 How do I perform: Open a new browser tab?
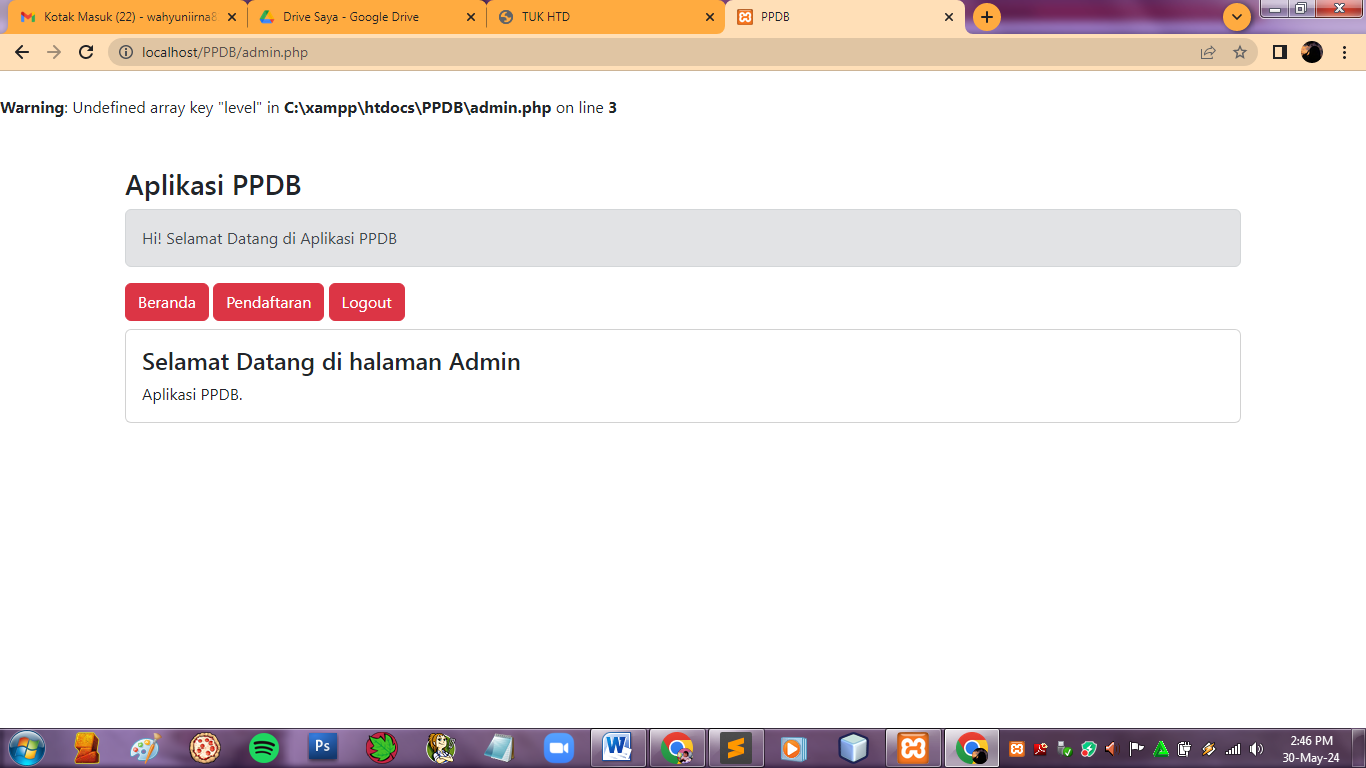tap(986, 17)
